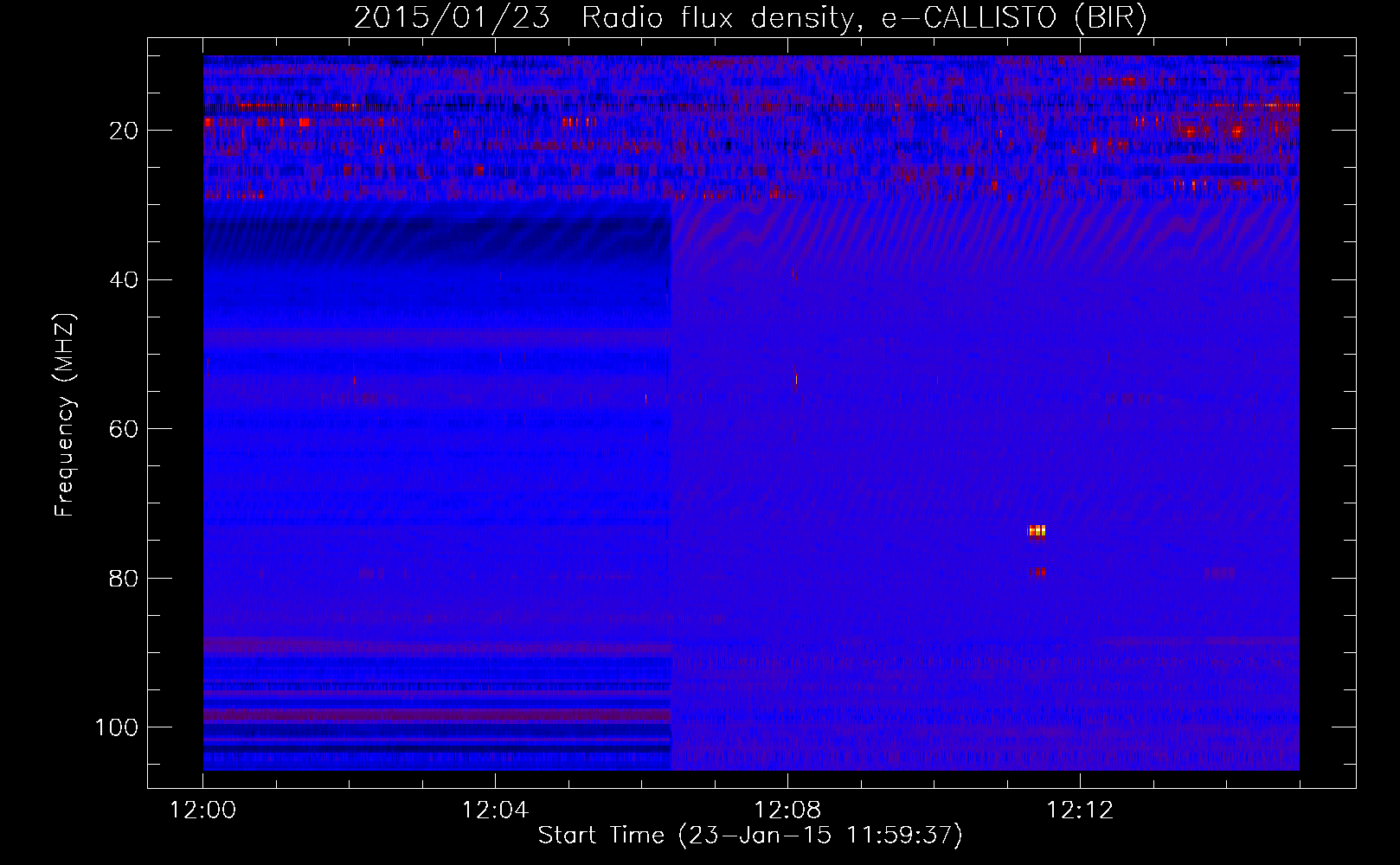Click the 12:04 time tick label

pyautogui.click(x=495, y=811)
